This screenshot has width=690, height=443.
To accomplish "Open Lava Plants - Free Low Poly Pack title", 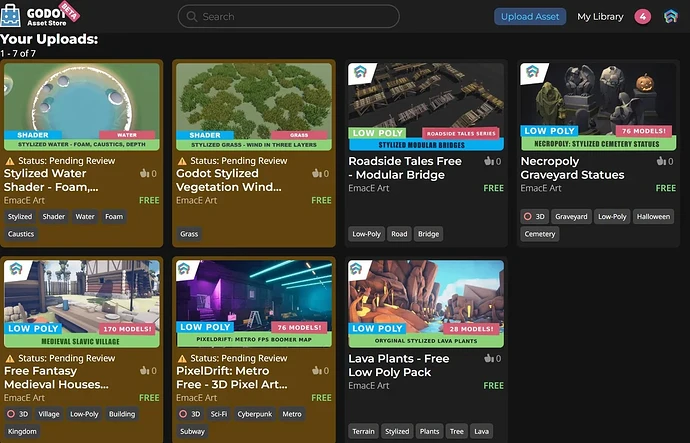I will (399, 365).
